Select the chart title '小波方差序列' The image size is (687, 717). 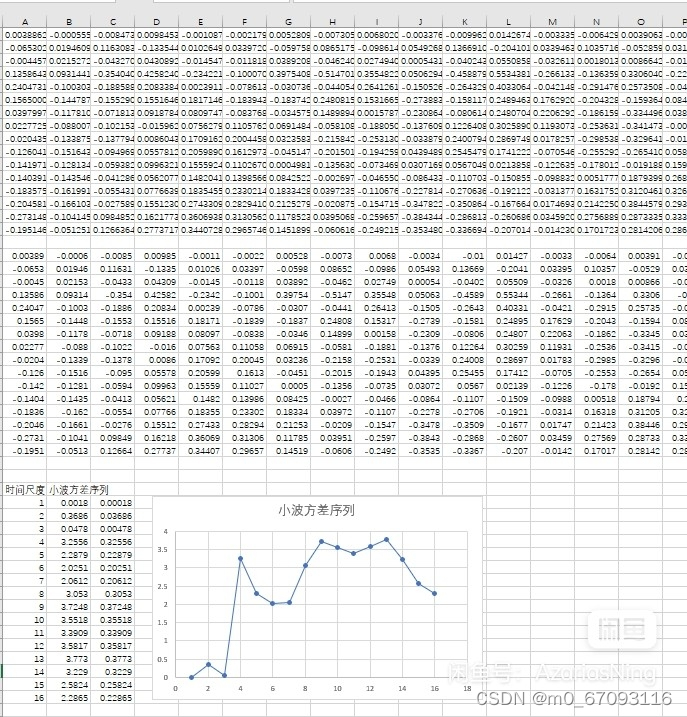point(317,510)
